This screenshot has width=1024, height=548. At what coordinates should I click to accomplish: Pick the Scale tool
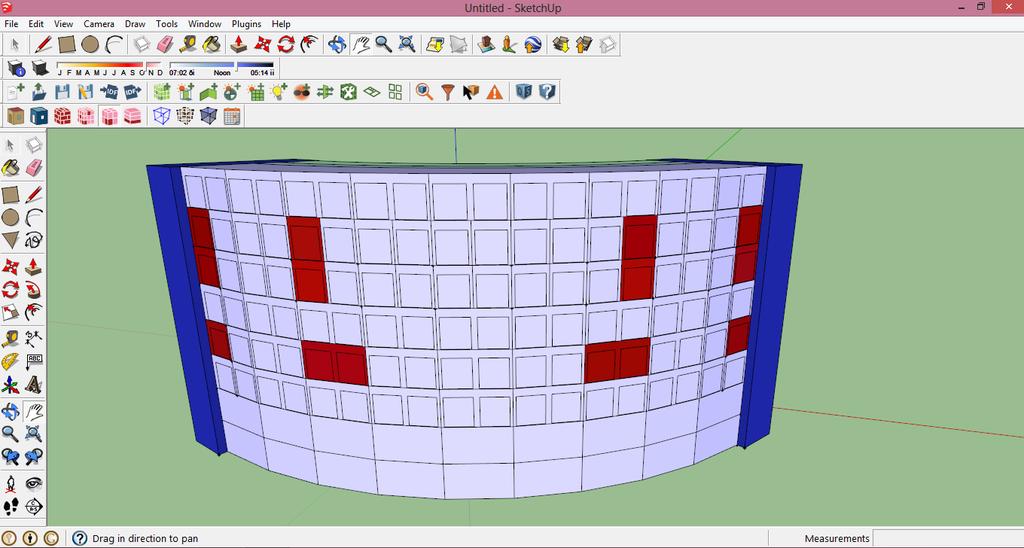(10, 312)
